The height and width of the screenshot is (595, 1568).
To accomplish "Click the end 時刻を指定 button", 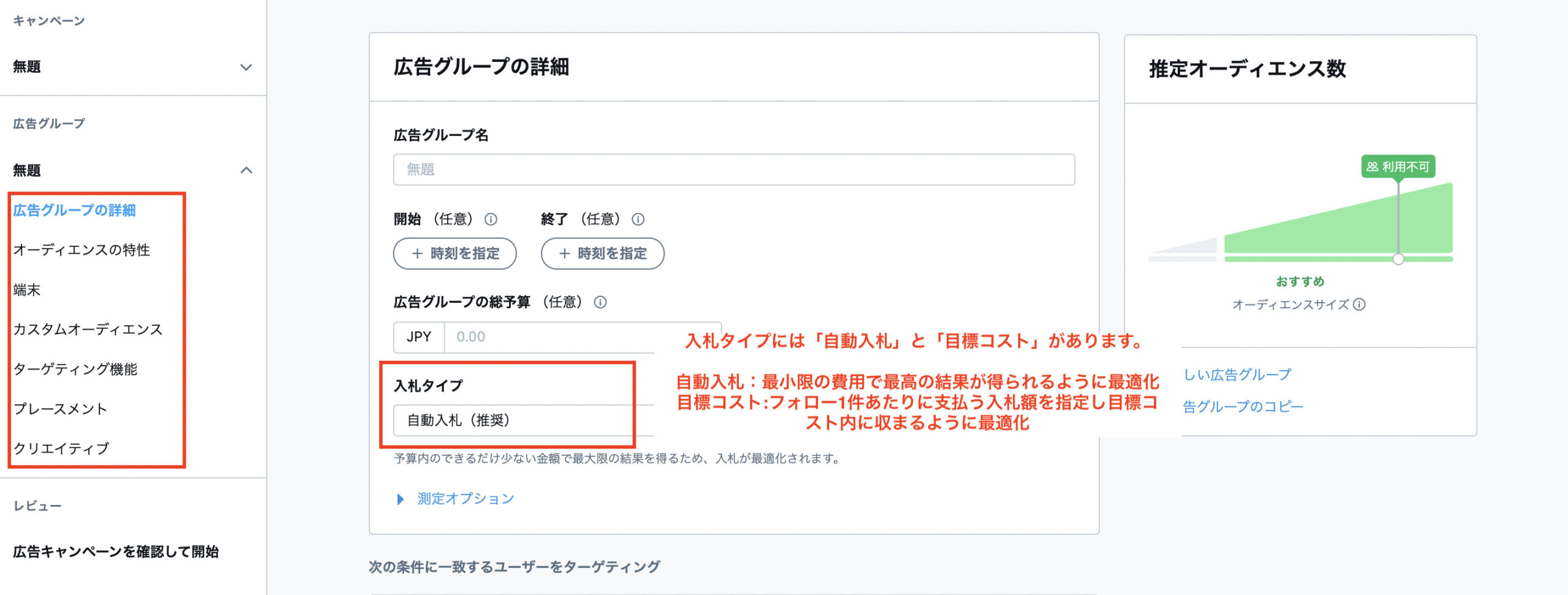I will coord(602,254).
